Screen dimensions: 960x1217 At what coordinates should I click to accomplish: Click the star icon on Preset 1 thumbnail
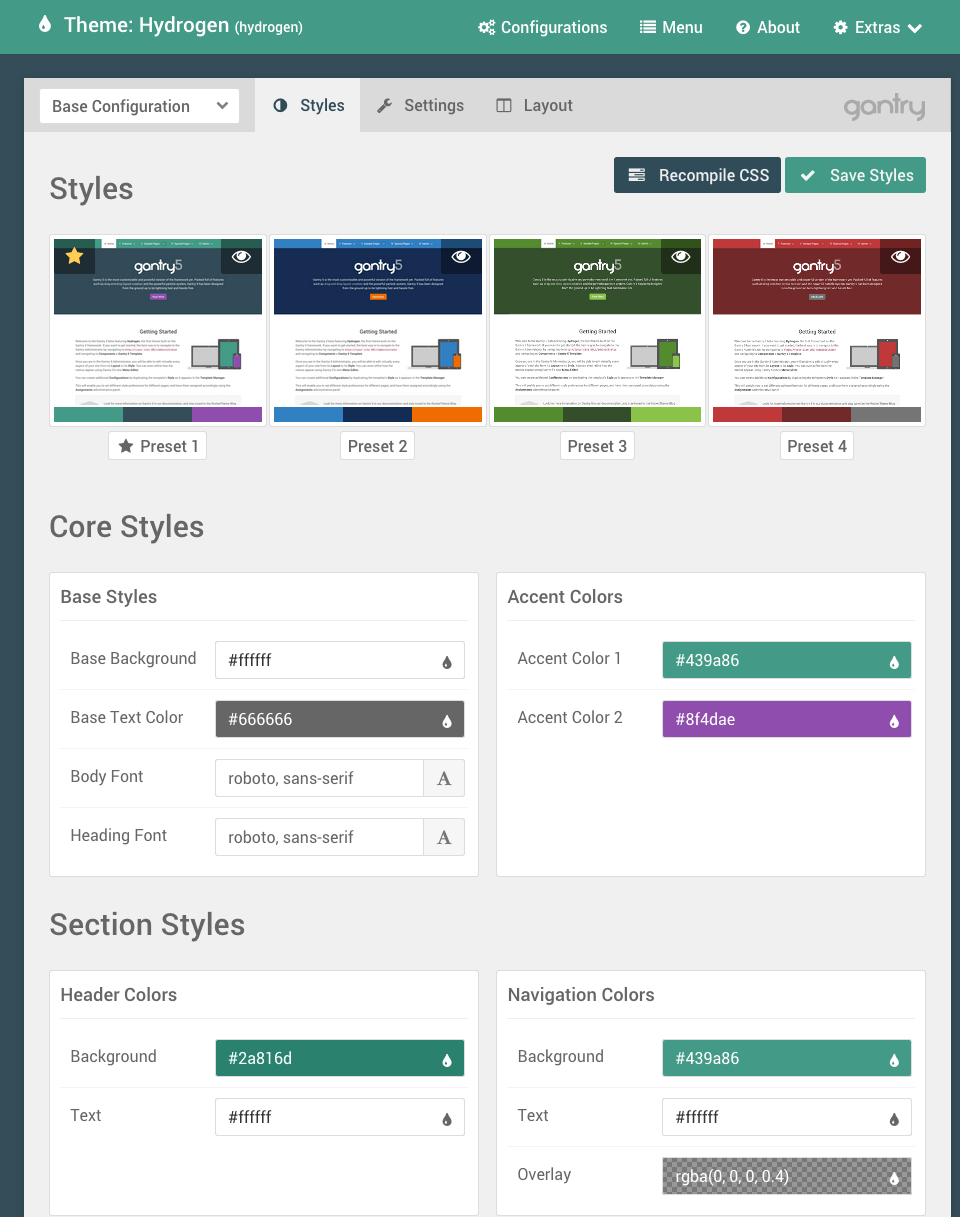[74, 257]
